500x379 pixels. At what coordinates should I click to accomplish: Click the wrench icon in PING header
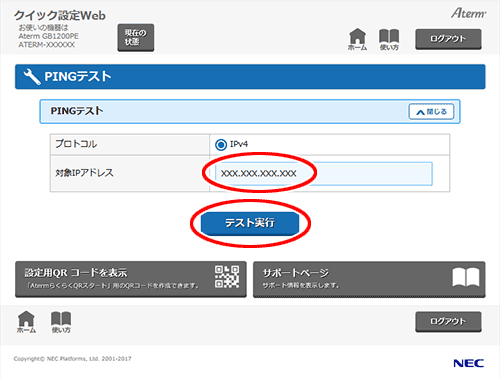[32, 77]
